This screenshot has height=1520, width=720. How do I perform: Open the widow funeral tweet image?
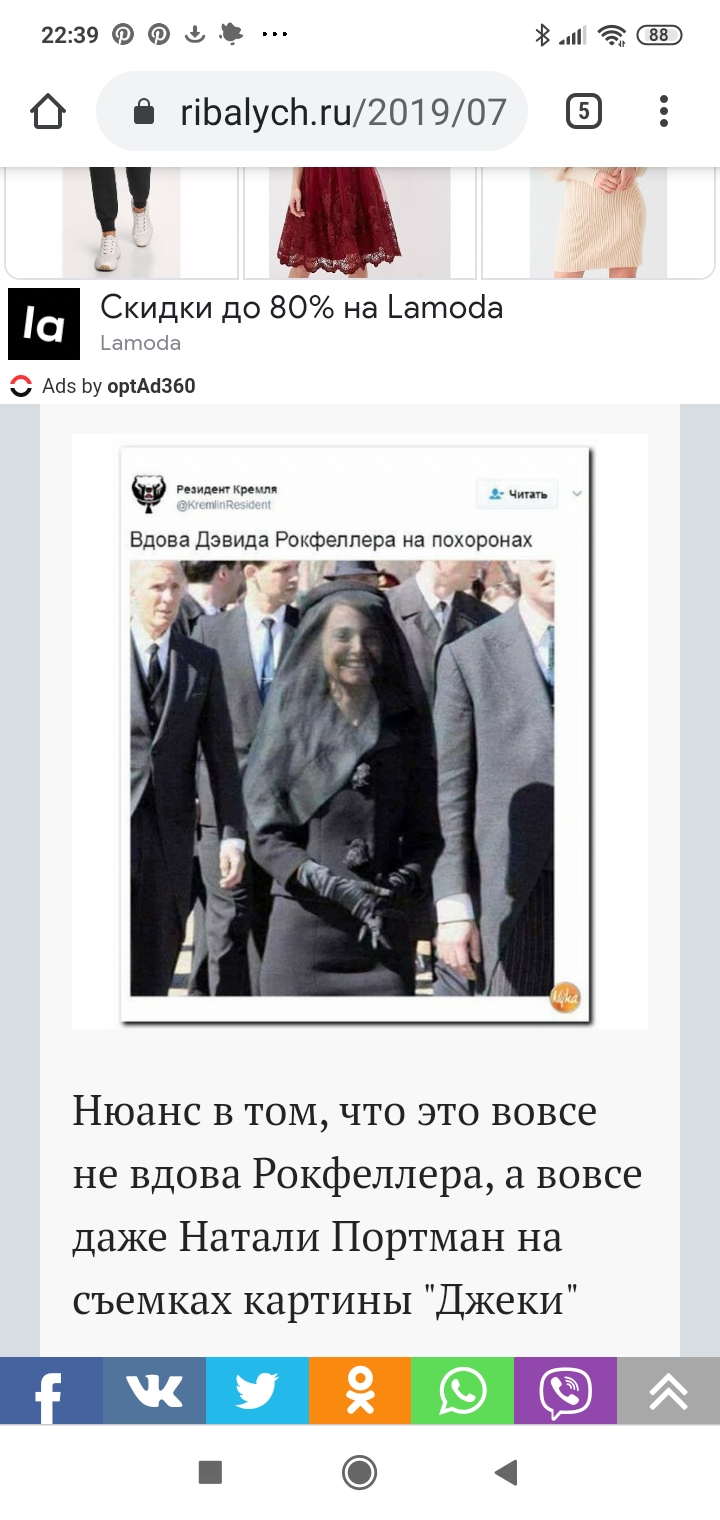[360, 731]
